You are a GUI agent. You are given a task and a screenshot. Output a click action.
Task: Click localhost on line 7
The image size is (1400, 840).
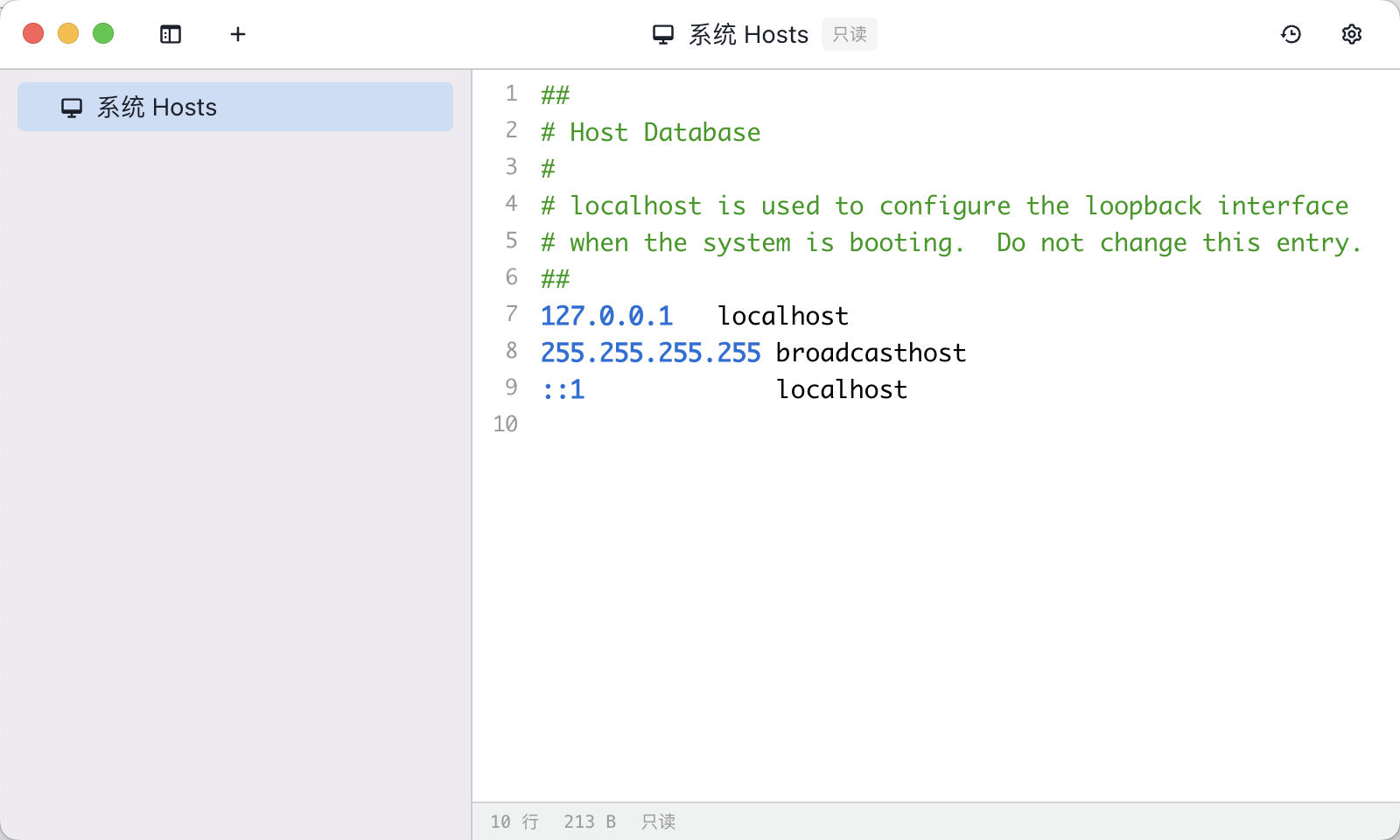783,316
